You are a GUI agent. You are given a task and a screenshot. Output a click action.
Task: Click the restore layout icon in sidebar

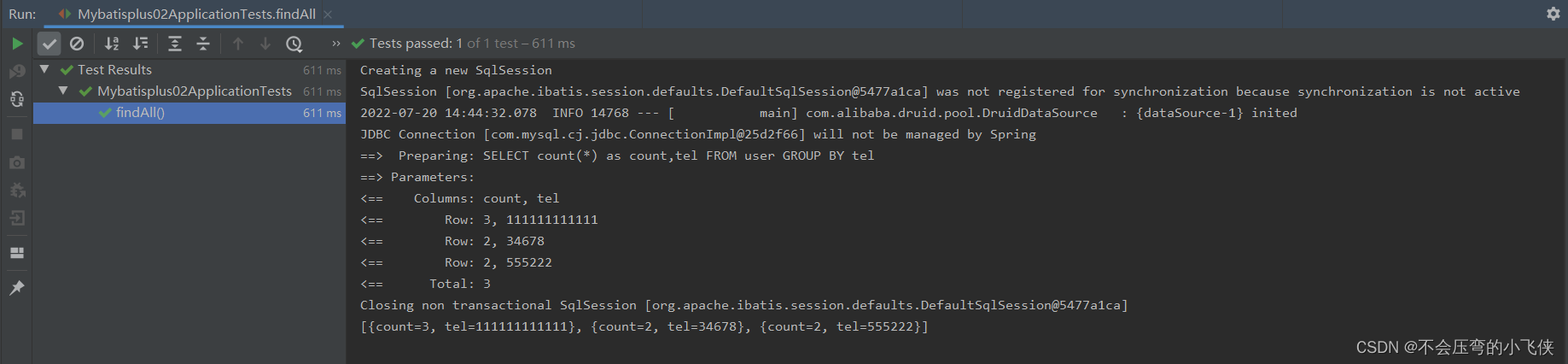[x=17, y=253]
